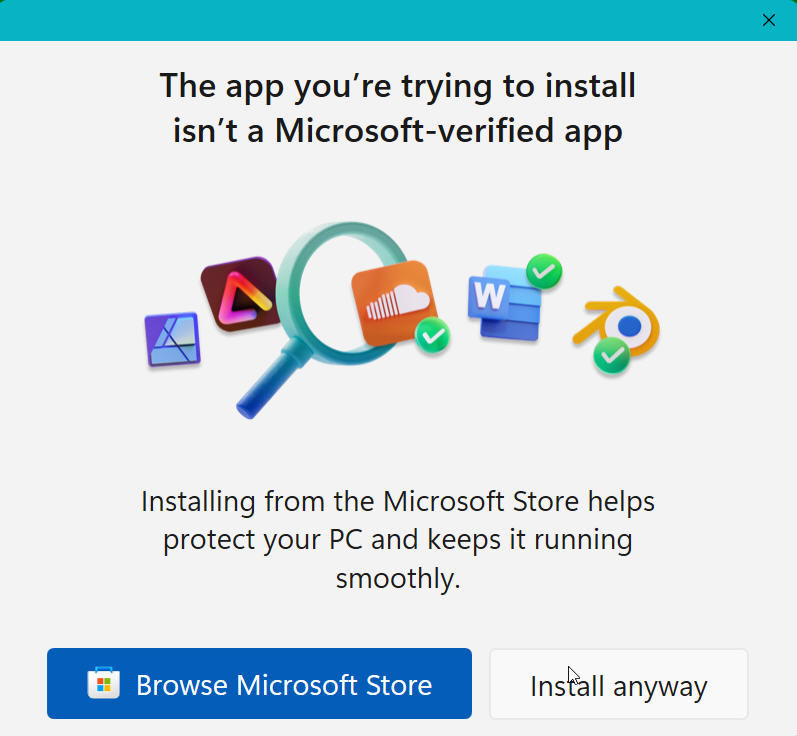Click the text "Installing from the Microsoft Store helps"

[397, 502]
